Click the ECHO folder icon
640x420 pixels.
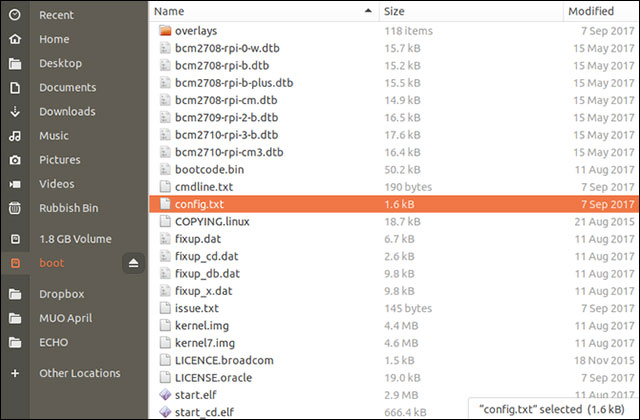coord(15,342)
